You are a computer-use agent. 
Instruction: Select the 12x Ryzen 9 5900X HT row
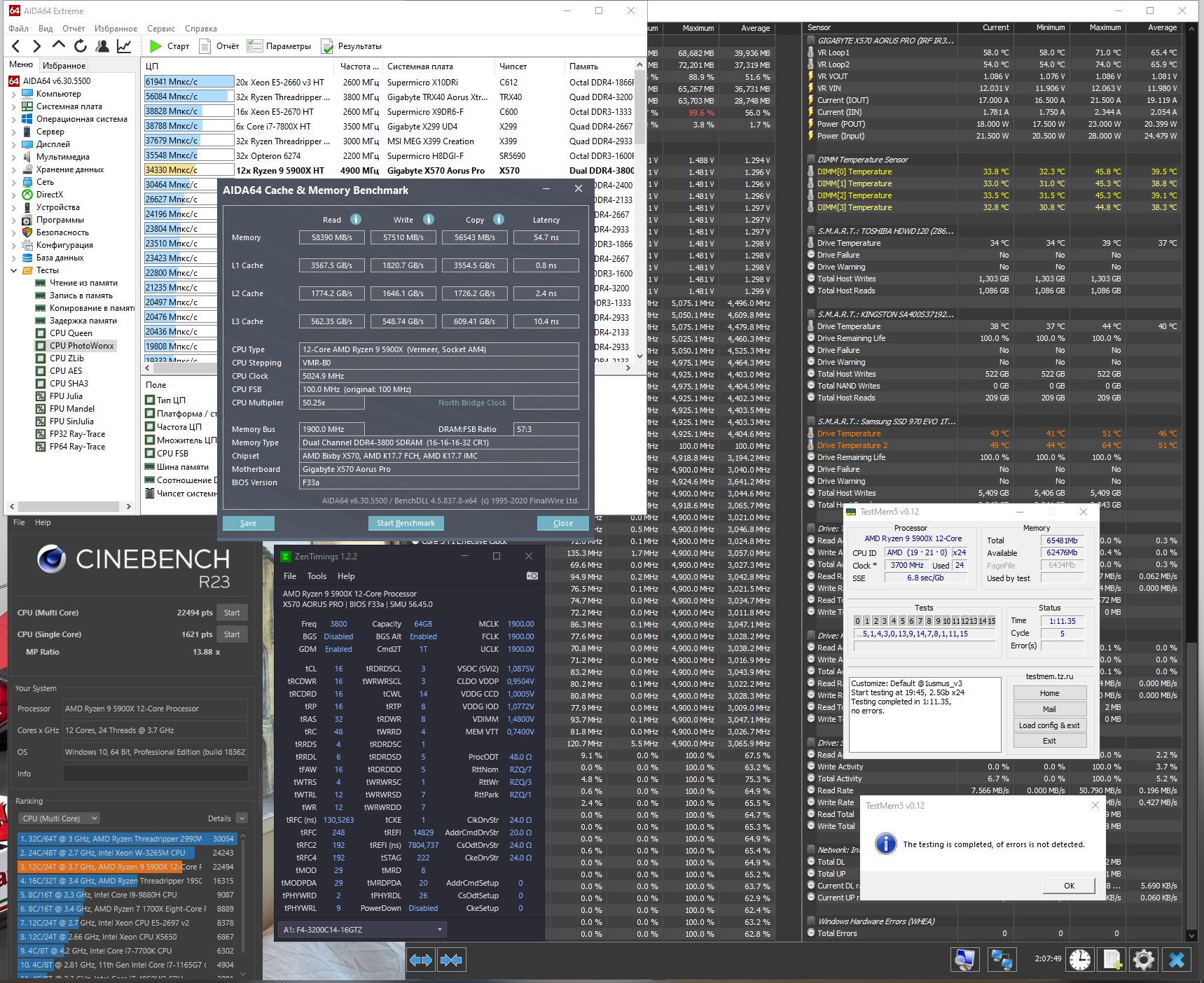pyautogui.click(x=389, y=170)
